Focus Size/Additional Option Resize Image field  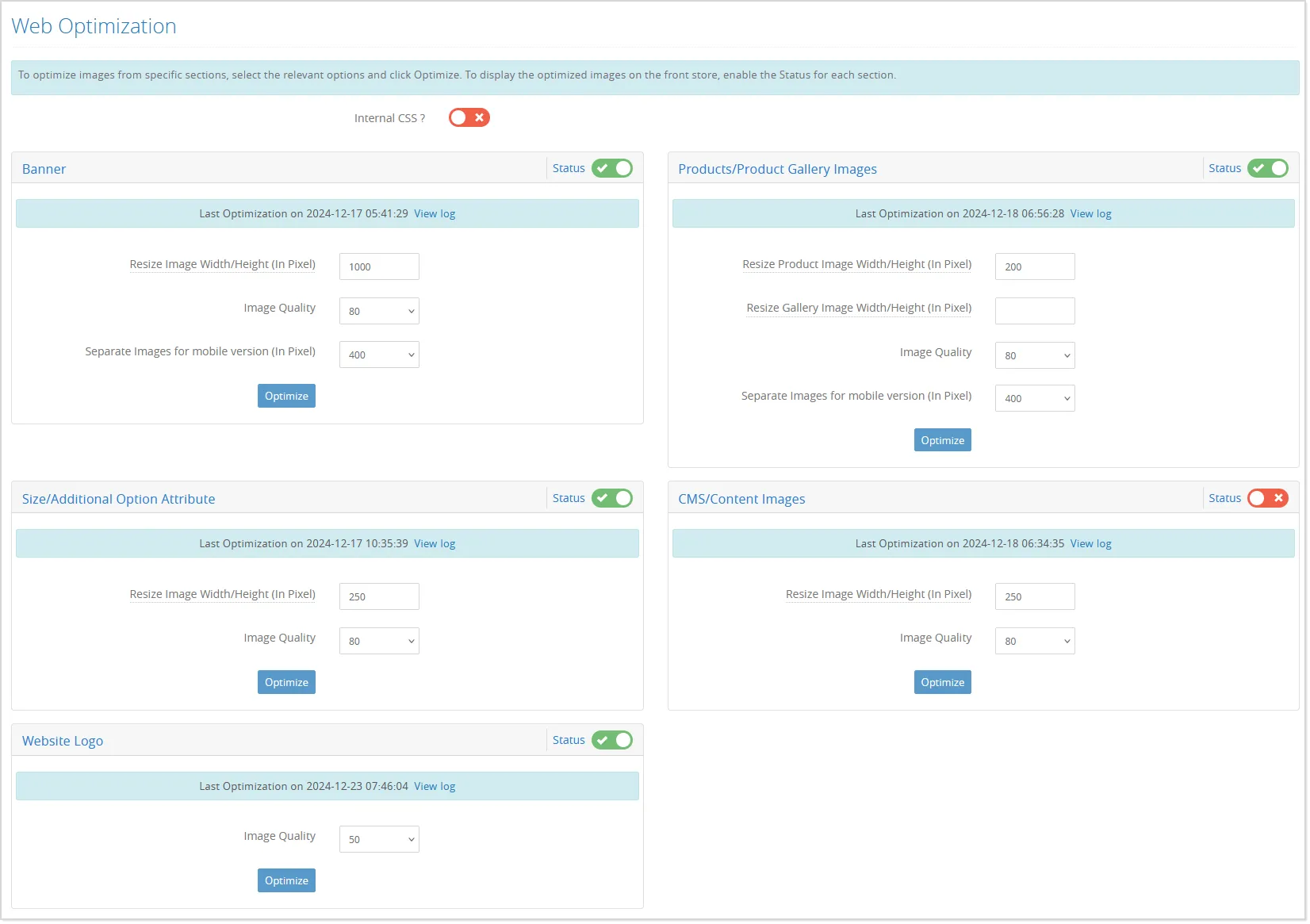coord(379,596)
